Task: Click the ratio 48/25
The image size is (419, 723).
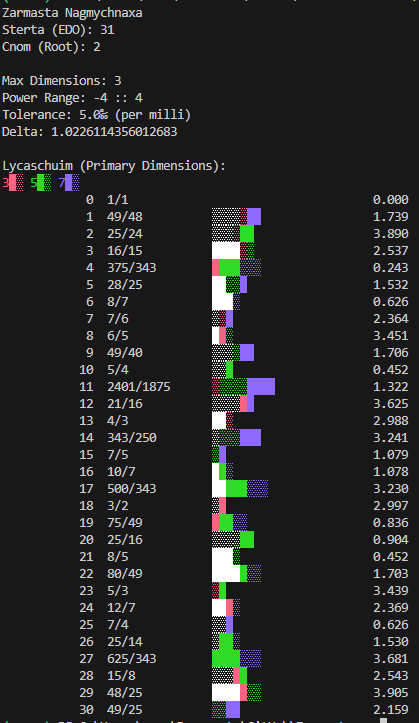Action: click(124, 693)
